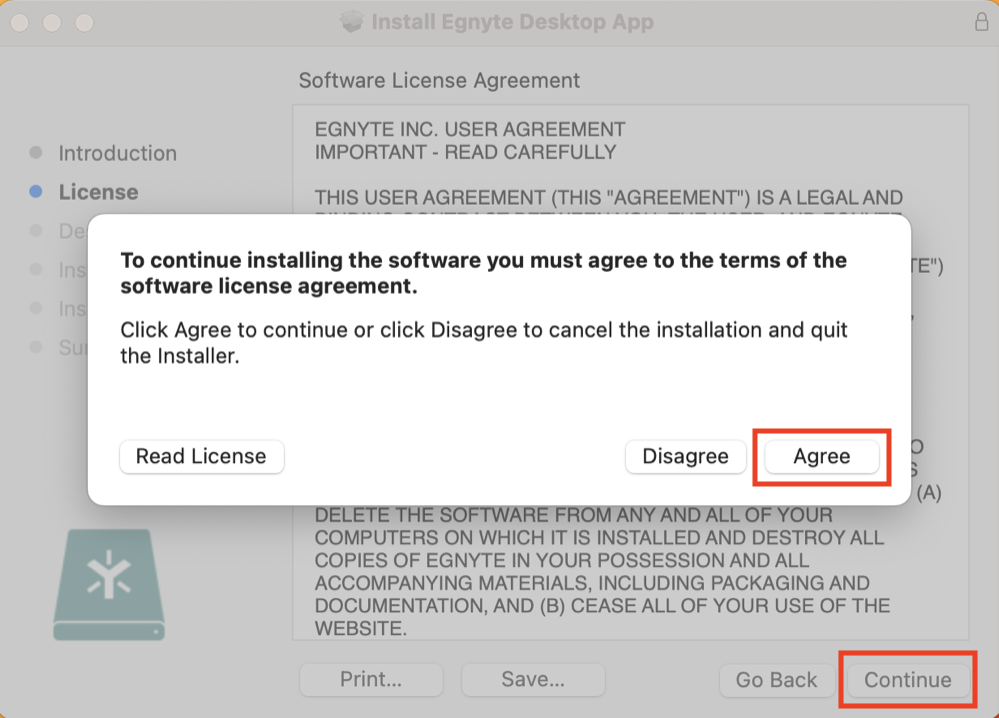The width and height of the screenshot is (999, 718).
Task: Click the 'IMPORTANT - READ CAREFULLY' line
Action: tap(466, 152)
